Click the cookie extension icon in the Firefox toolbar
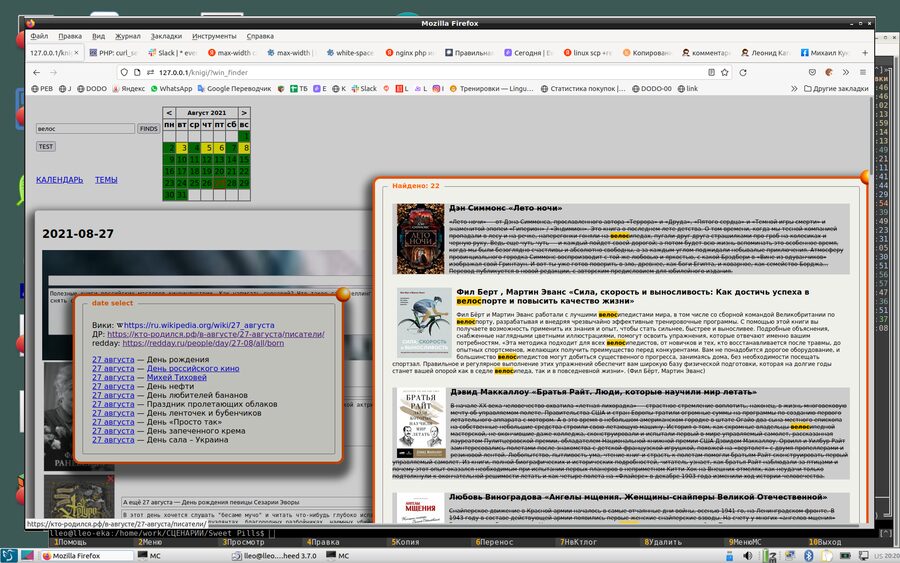This screenshot has width=900, height=563. pyautogui.click(x=828, y=72)
